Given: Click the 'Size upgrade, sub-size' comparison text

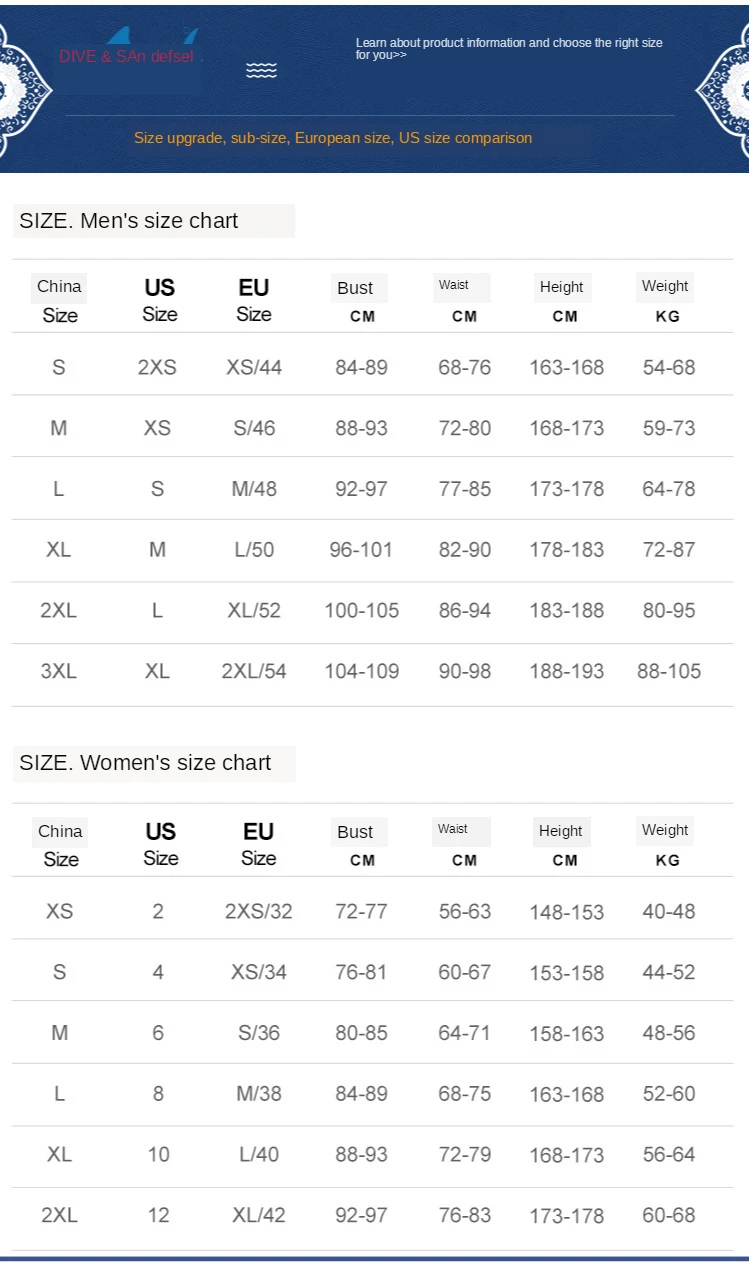Looking at the screenshot, I should 333,138.
